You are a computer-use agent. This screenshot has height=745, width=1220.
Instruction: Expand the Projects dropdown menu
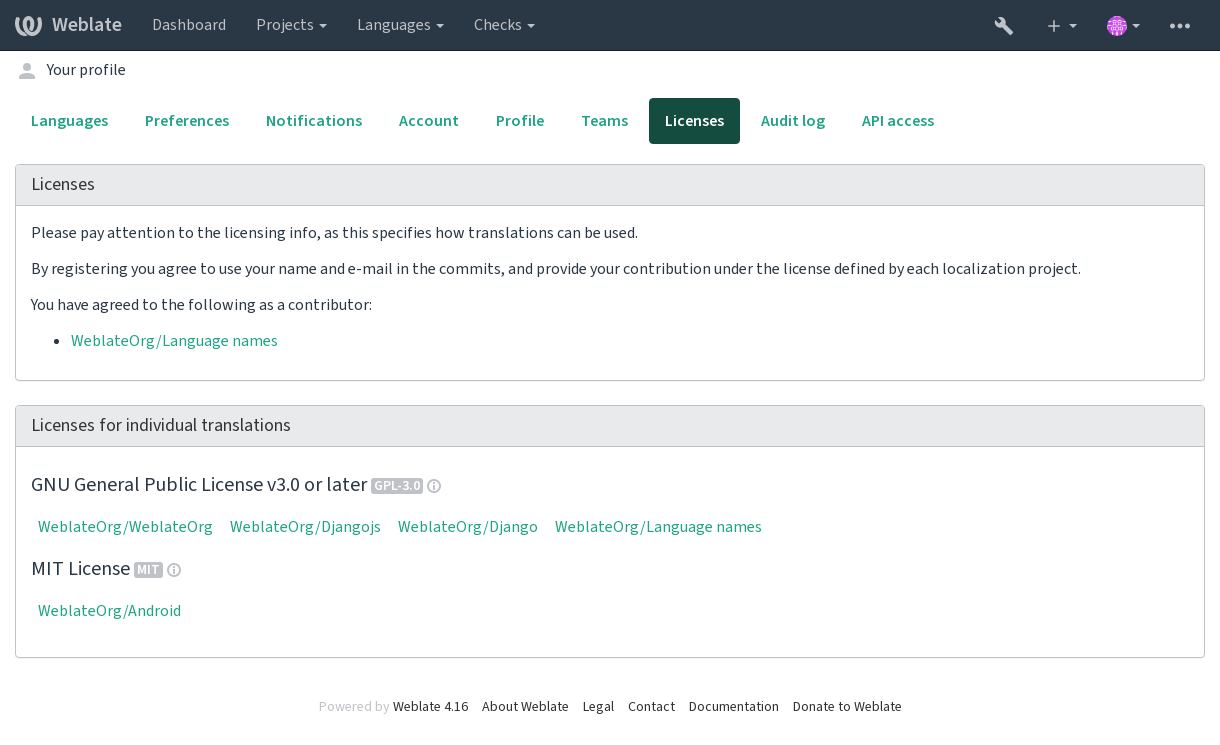click(291, 25)
